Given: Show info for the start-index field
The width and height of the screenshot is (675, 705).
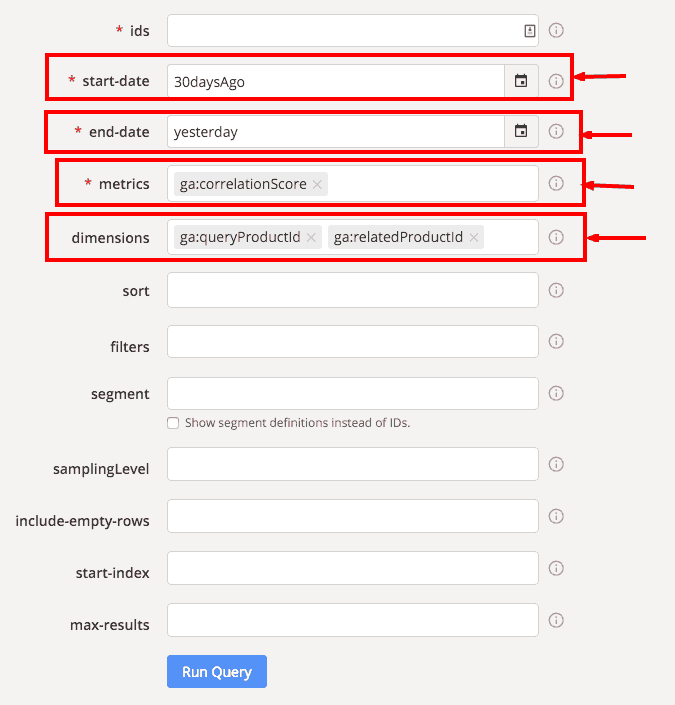Looking at the screenshot, I should click(556, 568).
